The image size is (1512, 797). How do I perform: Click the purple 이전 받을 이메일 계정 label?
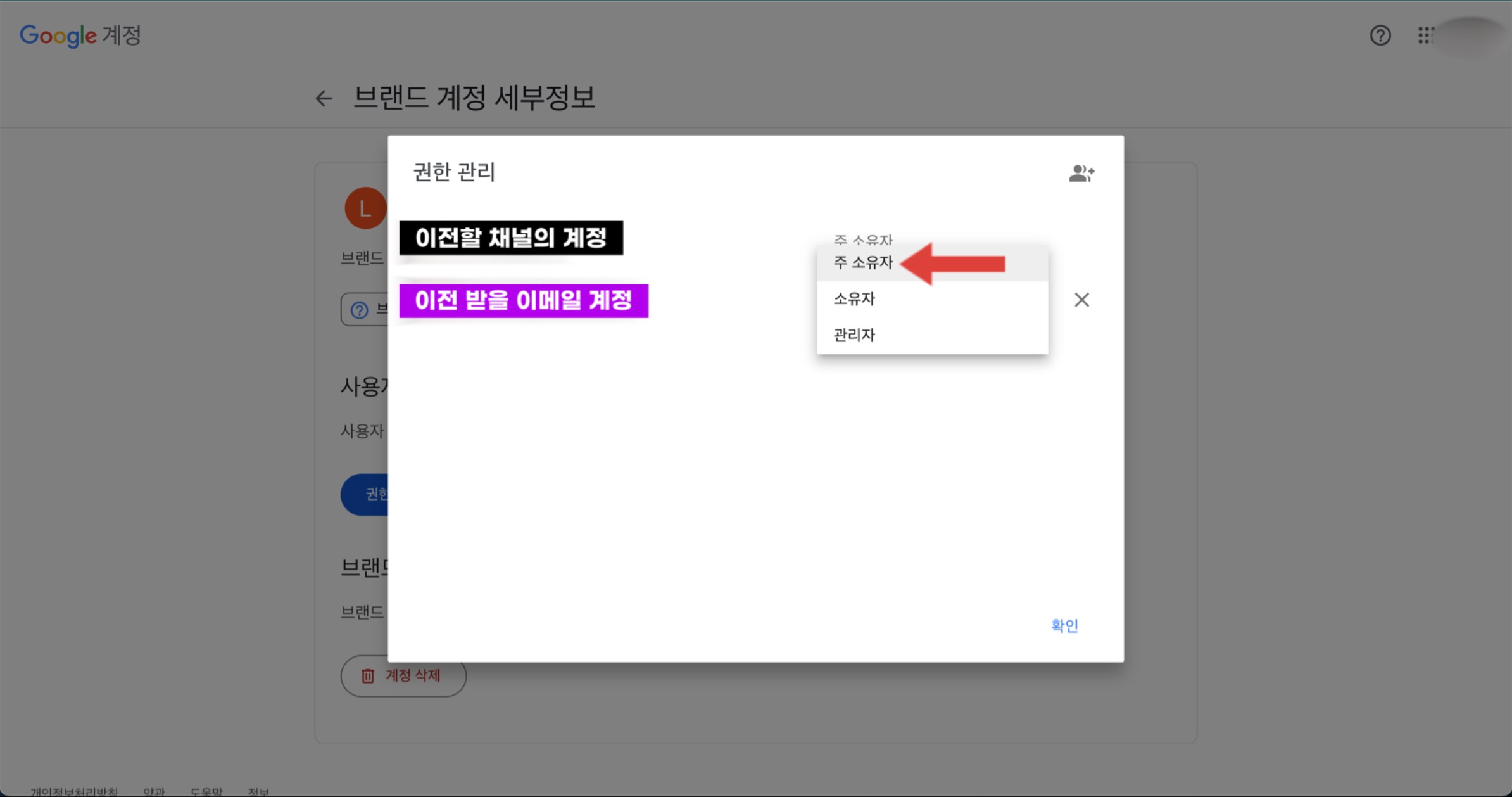(x=523, y=300)
